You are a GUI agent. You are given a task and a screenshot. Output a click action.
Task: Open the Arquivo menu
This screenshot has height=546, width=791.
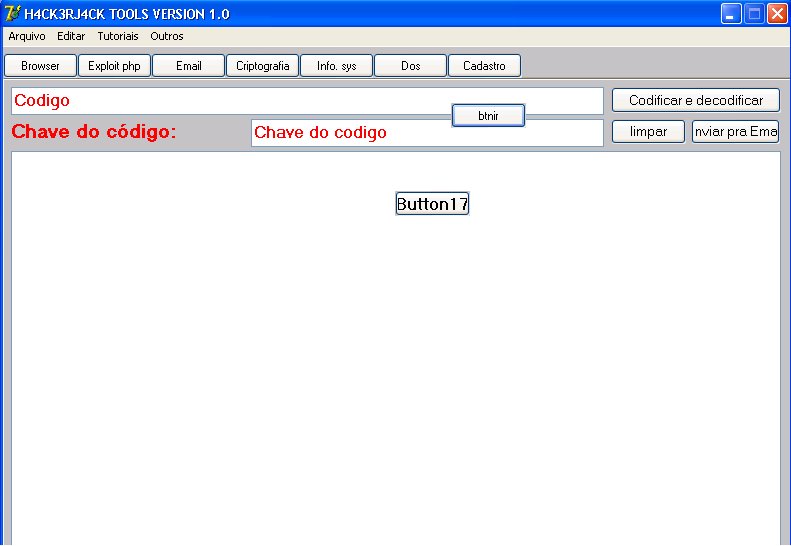coord(27,36)
